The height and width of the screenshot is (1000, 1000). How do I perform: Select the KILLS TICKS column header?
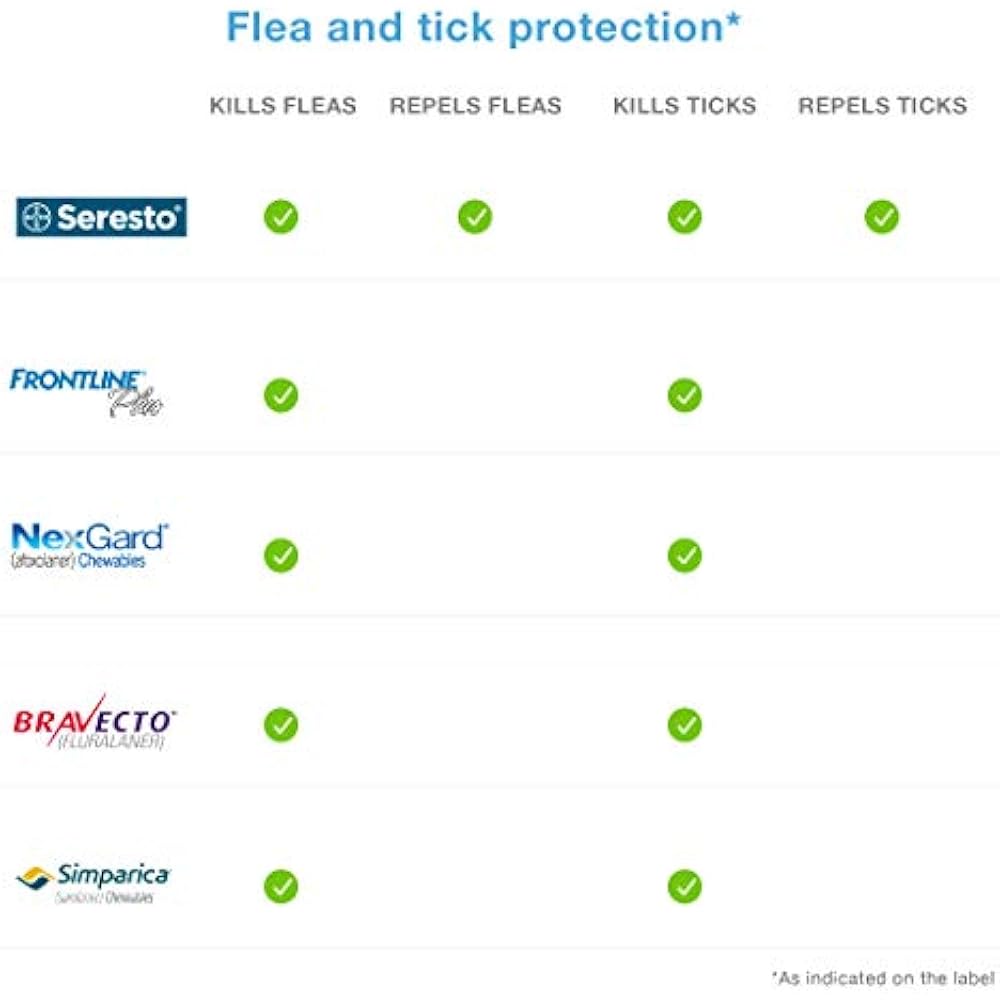(x=685, y=105)
